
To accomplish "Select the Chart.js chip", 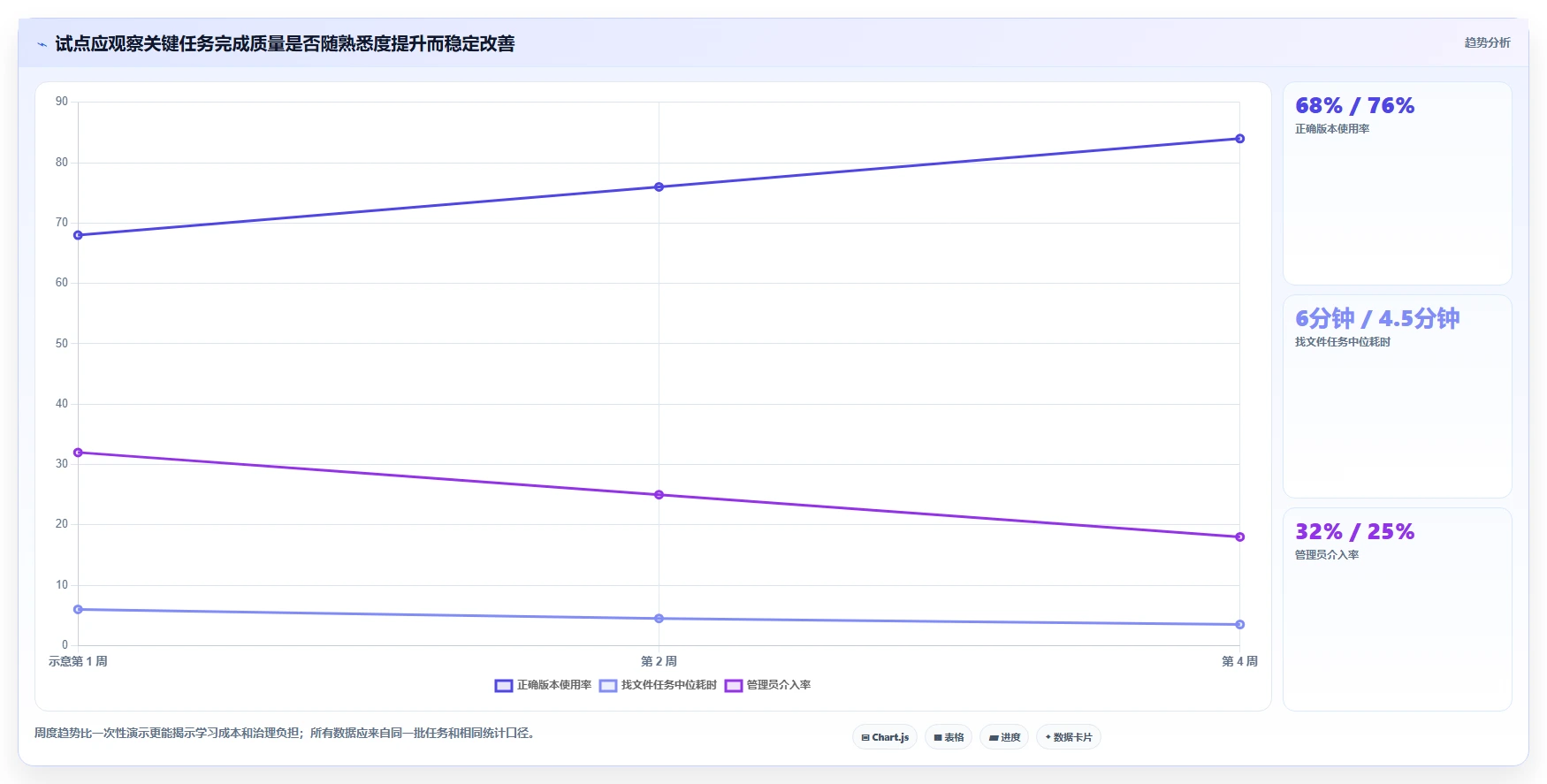I will (x=885, y=737).
